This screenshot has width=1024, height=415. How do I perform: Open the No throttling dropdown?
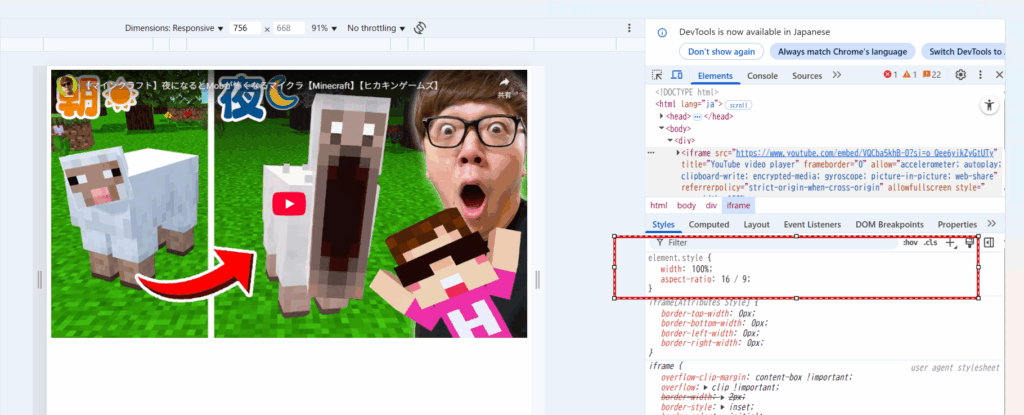click(375, 28)
